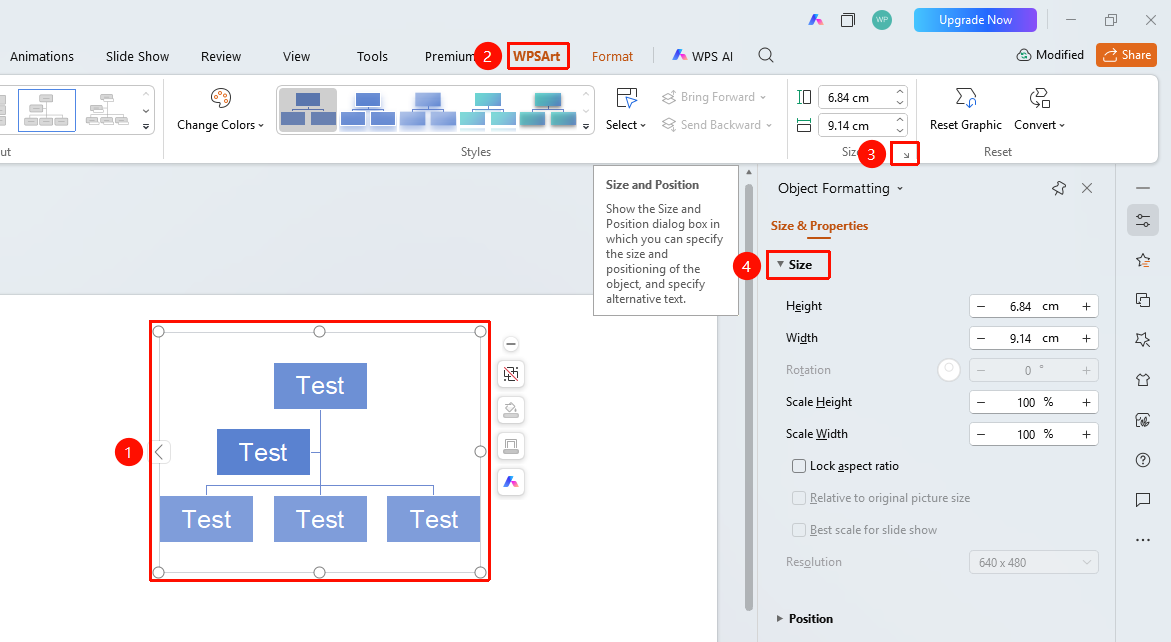The height and width of the screenshot is (642, 1171).
Task: Click the search magnifier icon
Action: [x=765, y=55]
